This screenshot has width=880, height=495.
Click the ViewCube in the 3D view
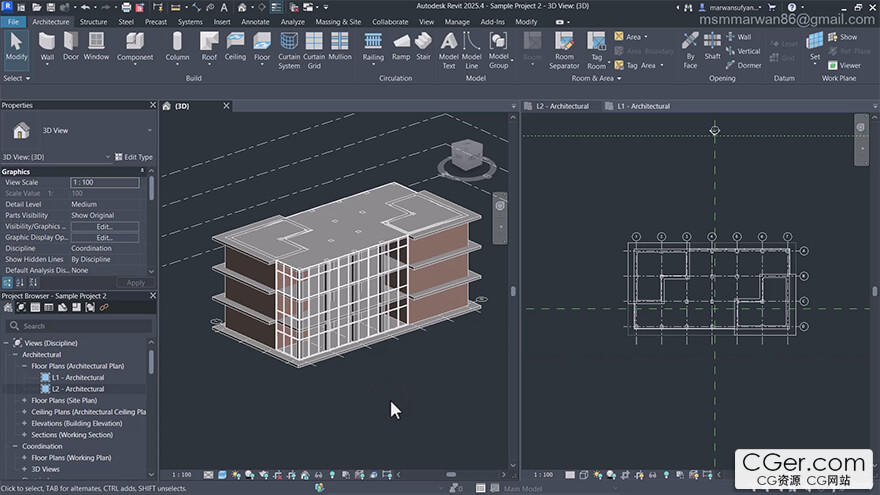pos(467,153)
